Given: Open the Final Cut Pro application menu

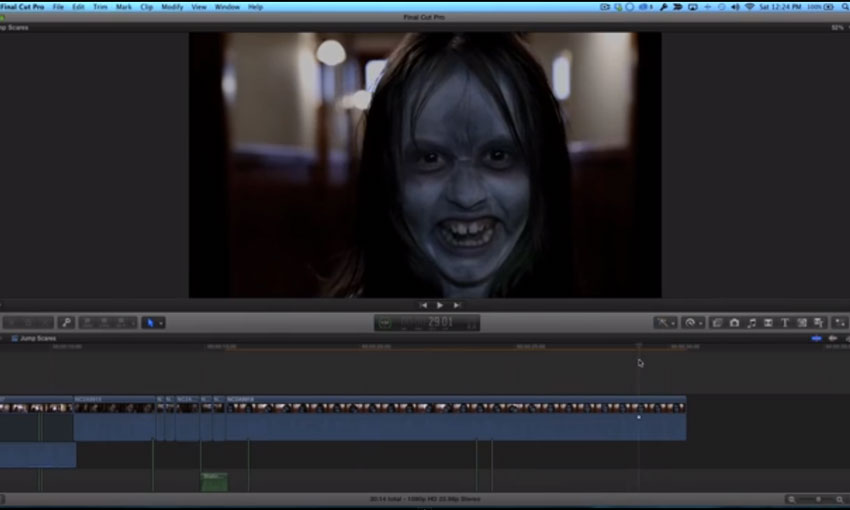Looking at the screenshot, I should [22, 7].
